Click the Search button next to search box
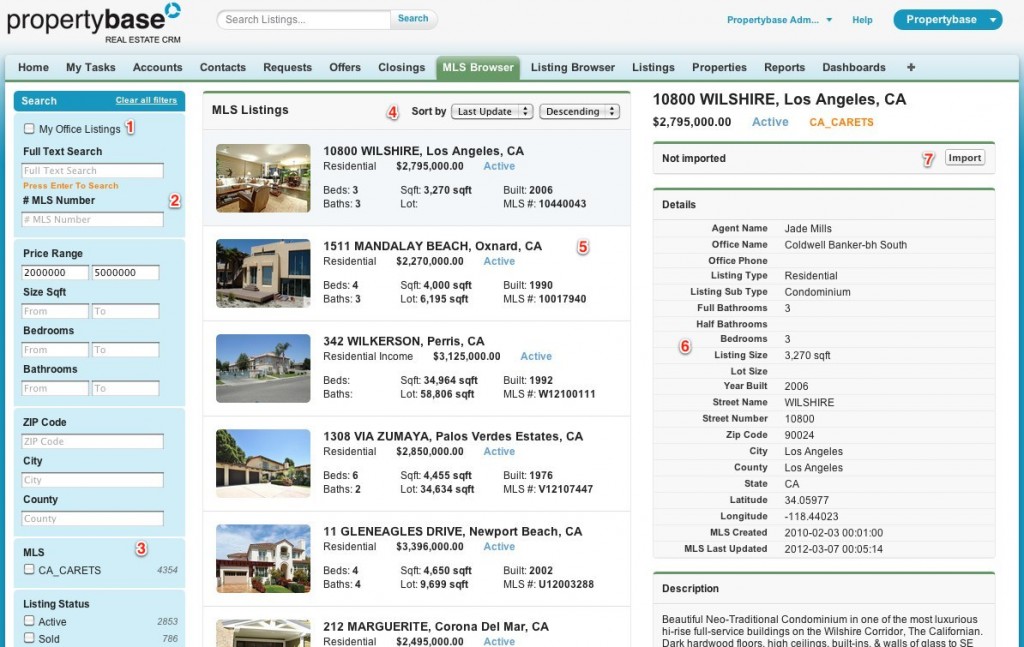The image size is (1024, 647). point(413,19)
